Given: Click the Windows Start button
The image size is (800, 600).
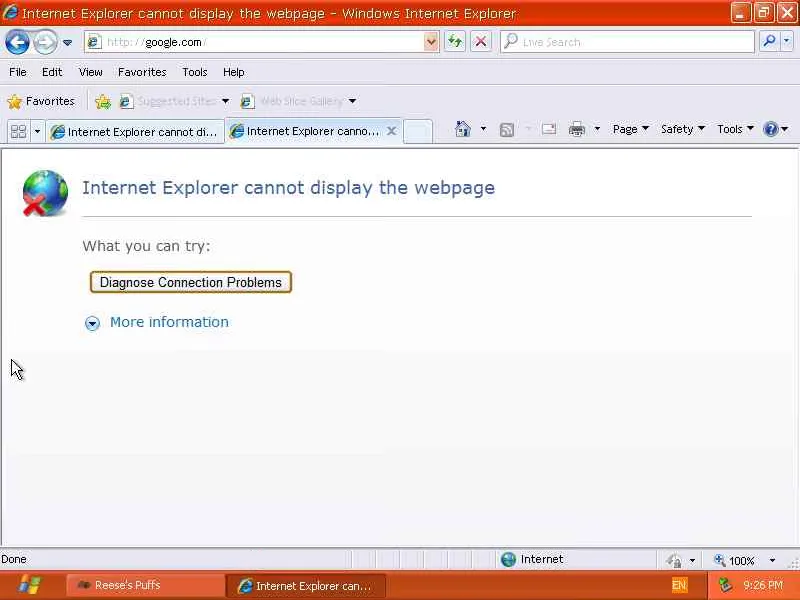Looking at the screenshot, I should [30, 585].
